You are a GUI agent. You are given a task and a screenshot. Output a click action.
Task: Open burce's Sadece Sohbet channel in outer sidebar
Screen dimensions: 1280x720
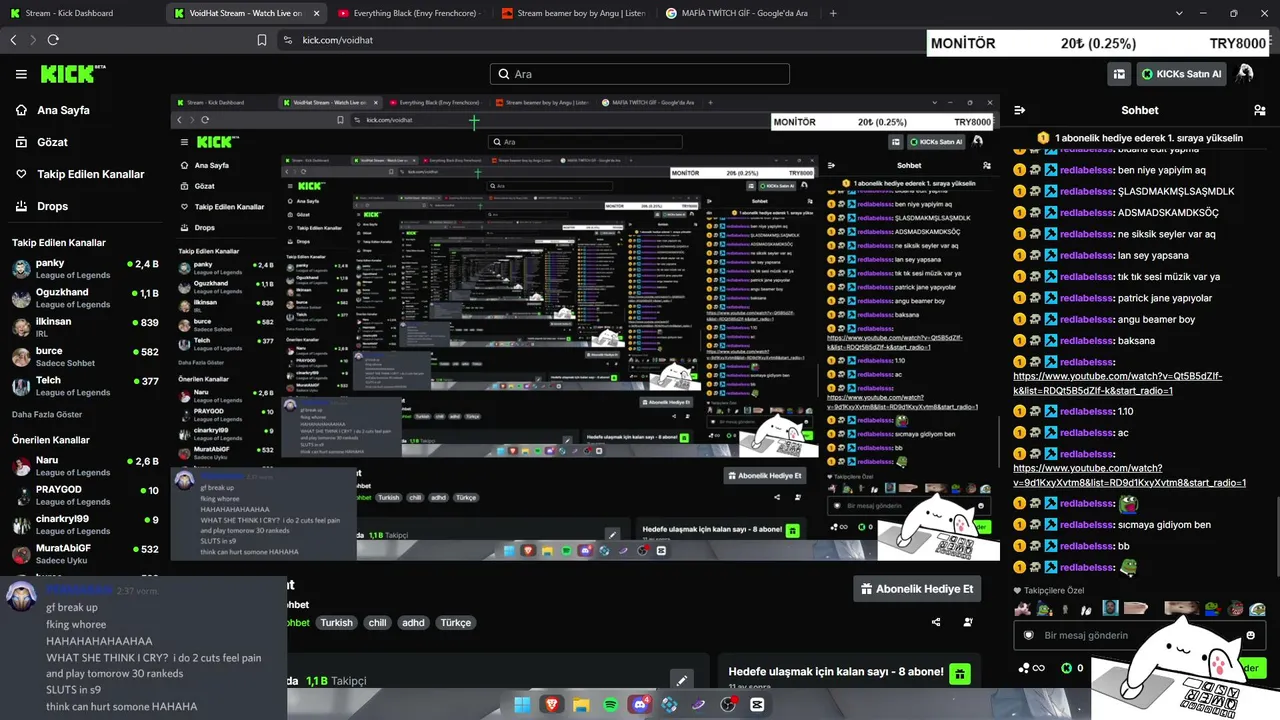(x=85, y=356)
